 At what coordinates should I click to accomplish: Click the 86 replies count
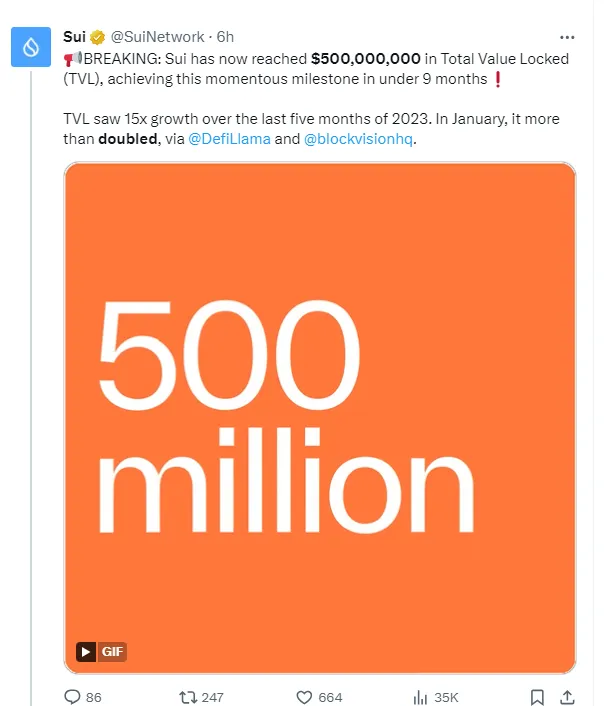tap(95, 697)
